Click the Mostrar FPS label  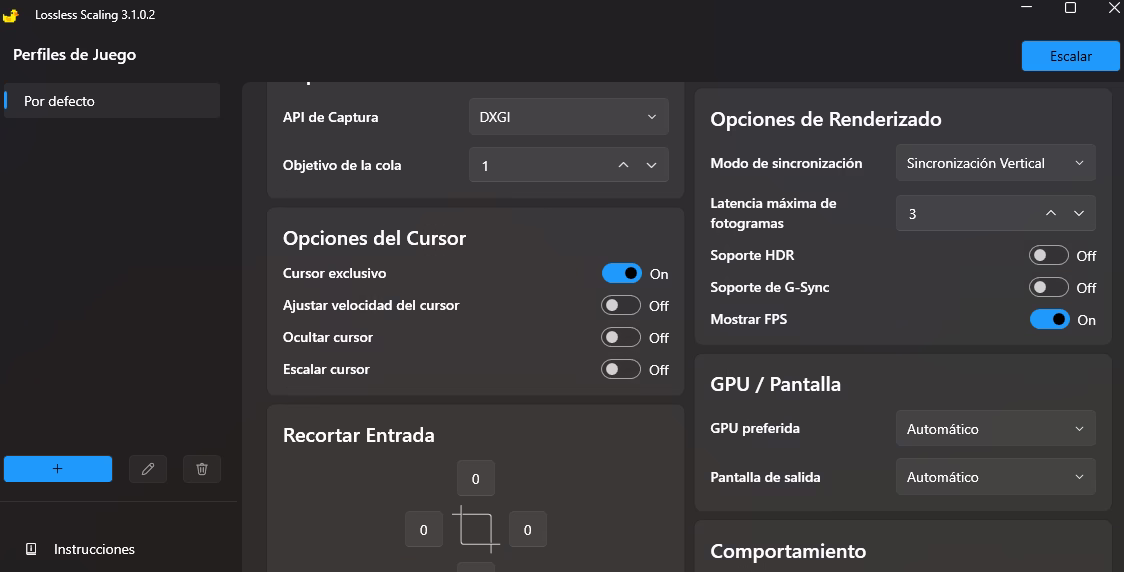(748, 320)
